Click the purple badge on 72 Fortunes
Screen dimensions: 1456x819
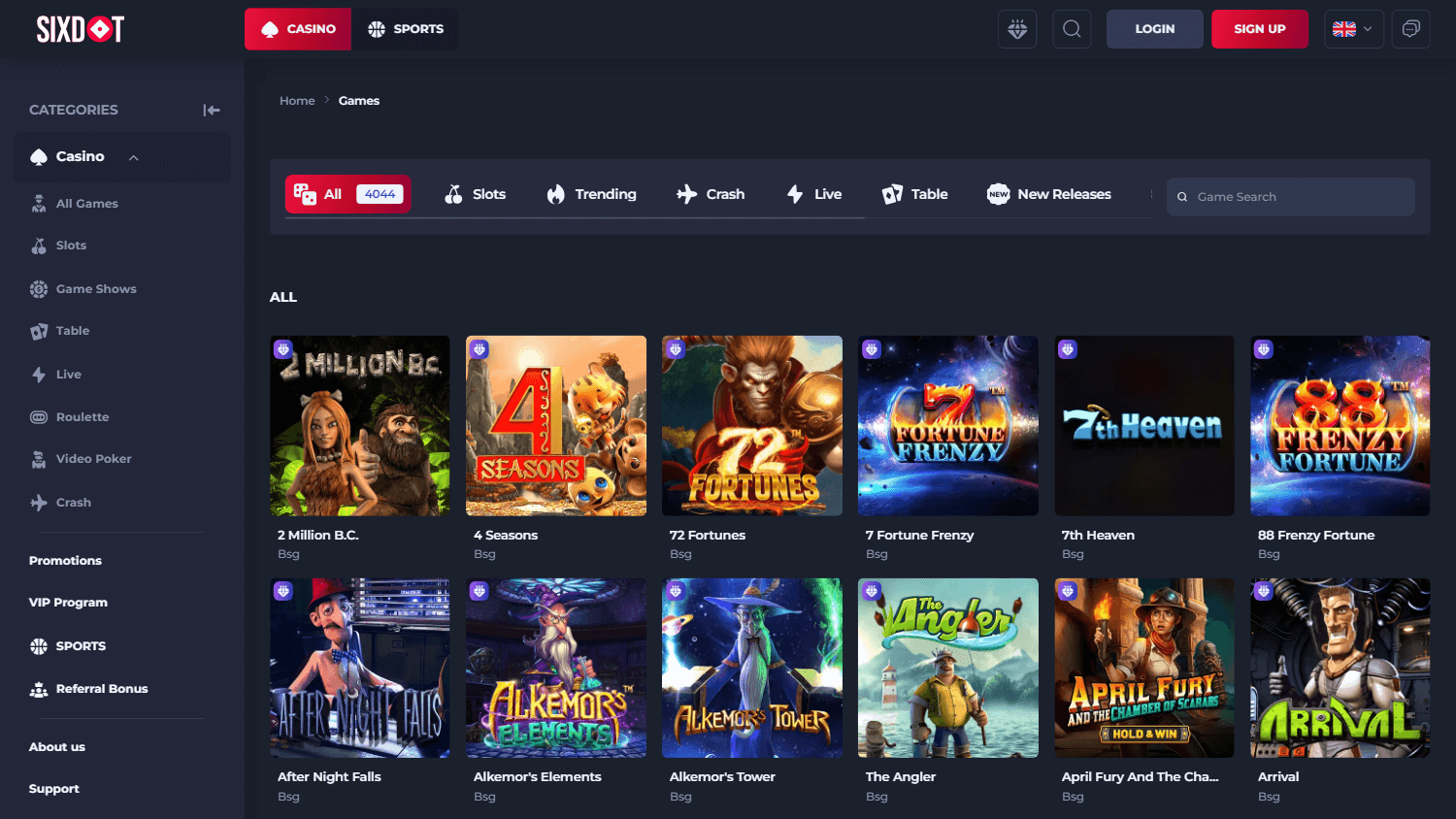[x=676, y=349]
